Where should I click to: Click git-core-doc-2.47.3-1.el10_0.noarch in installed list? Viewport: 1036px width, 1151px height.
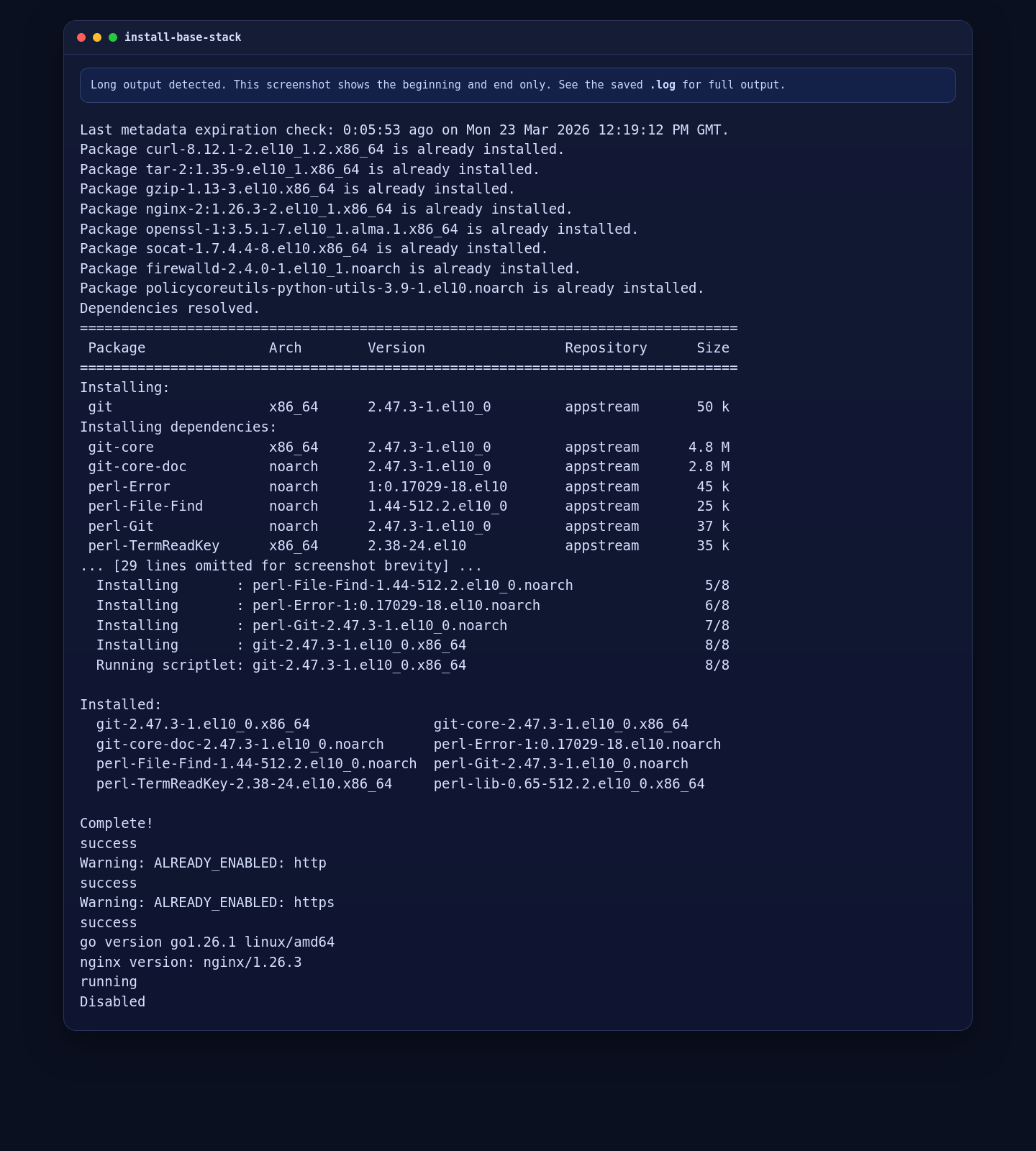point(240,745)
